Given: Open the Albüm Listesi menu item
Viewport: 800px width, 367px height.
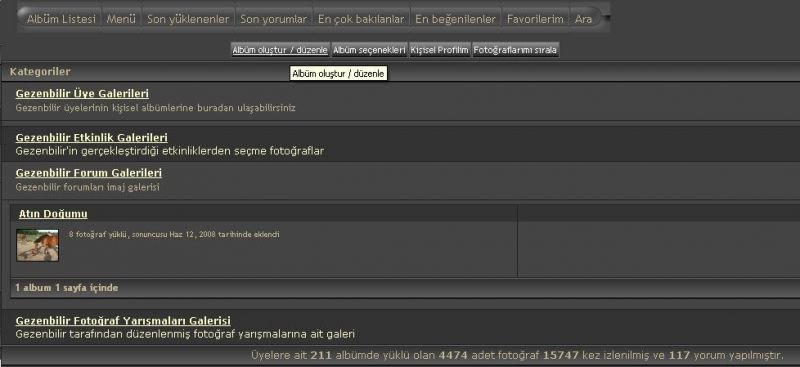Looking at the screenshot, I should 61,19.
